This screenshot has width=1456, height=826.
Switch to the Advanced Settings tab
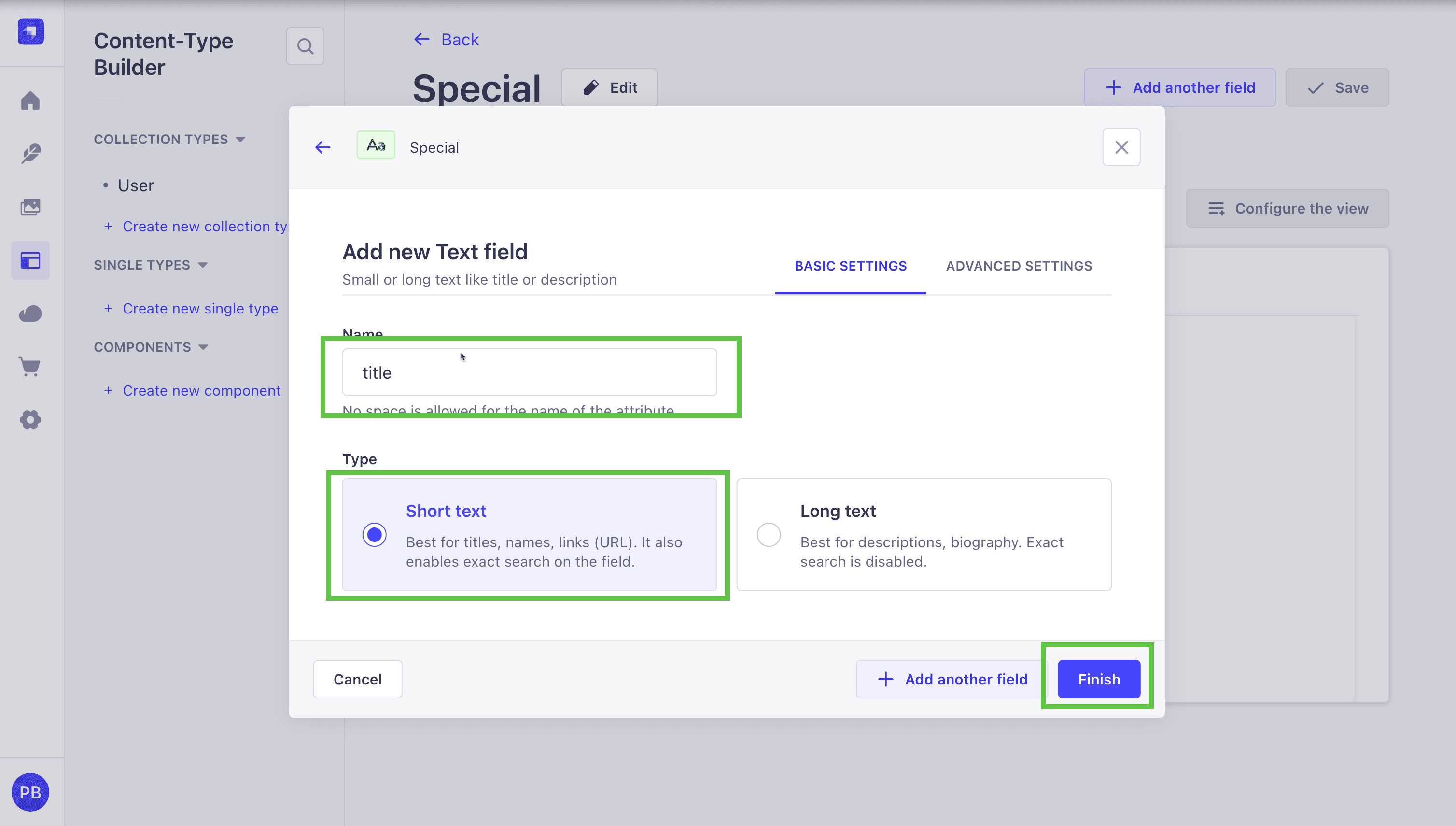1019,266
